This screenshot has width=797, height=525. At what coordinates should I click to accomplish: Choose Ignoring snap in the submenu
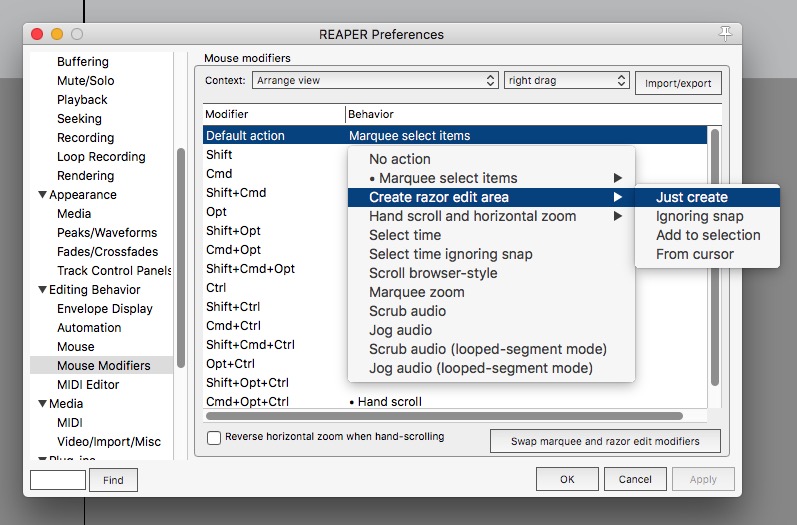[707, 216]
